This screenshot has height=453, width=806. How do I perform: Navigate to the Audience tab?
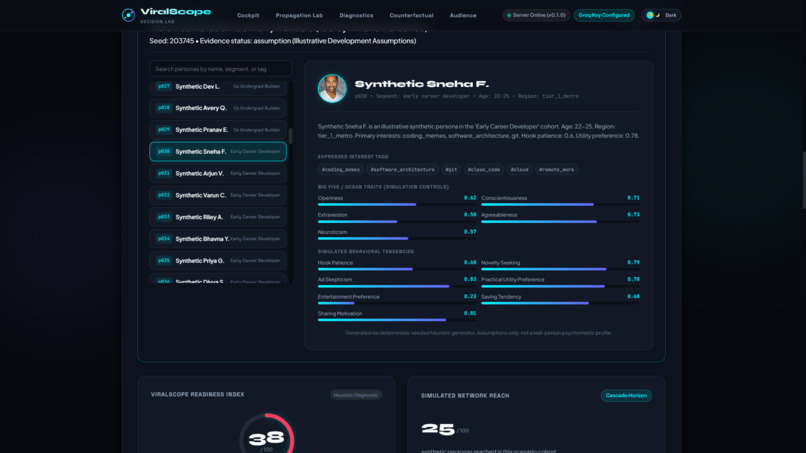(x=463, y=15)
